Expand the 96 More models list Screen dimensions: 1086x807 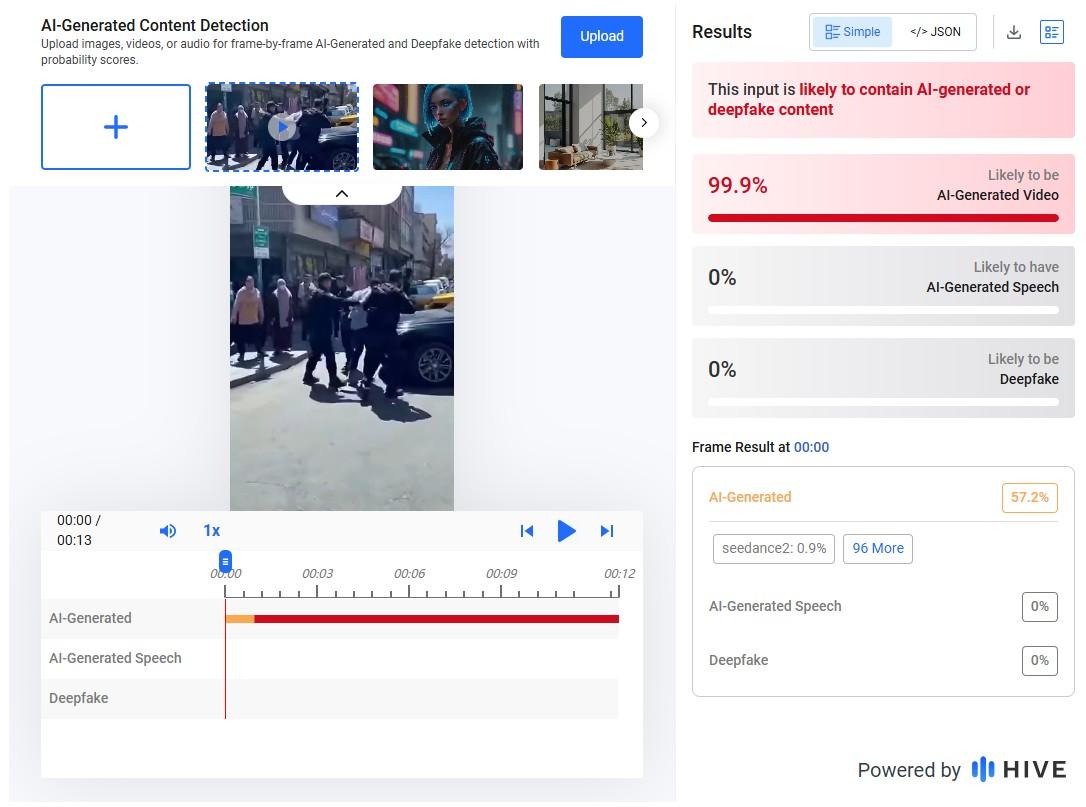point(877,548)
